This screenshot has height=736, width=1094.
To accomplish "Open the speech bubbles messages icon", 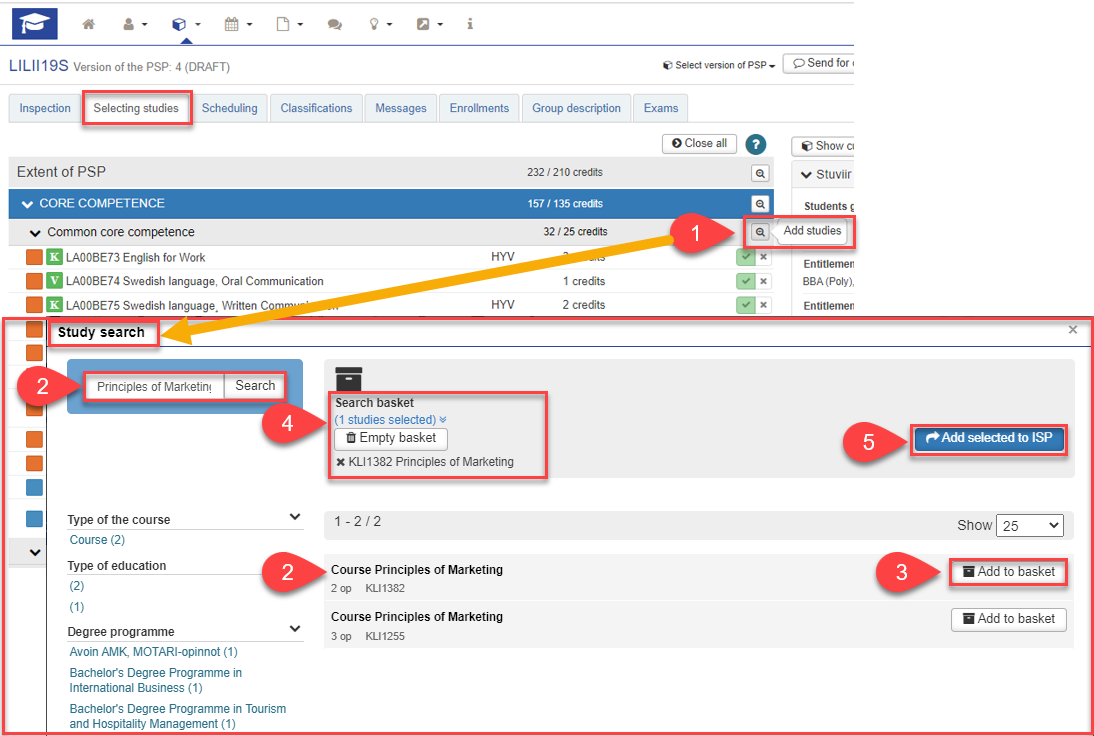I will click(x=335, y=24).
